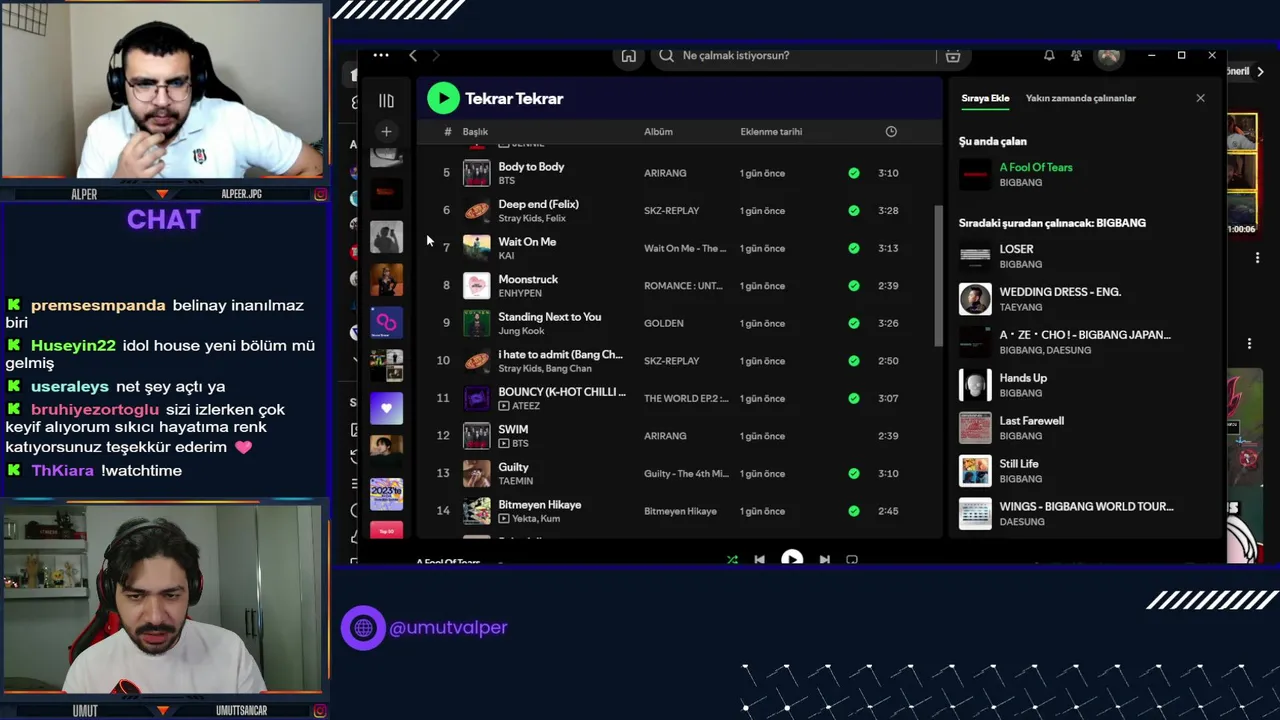Sort by the Başlık column
This screenshot has height=720, width=1280.
(475, 131)
